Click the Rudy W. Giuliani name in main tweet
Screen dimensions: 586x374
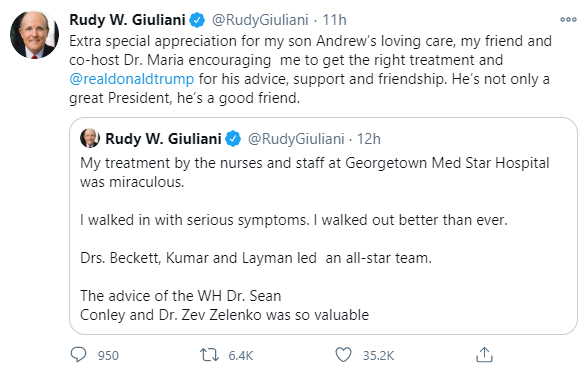point(127,20)
